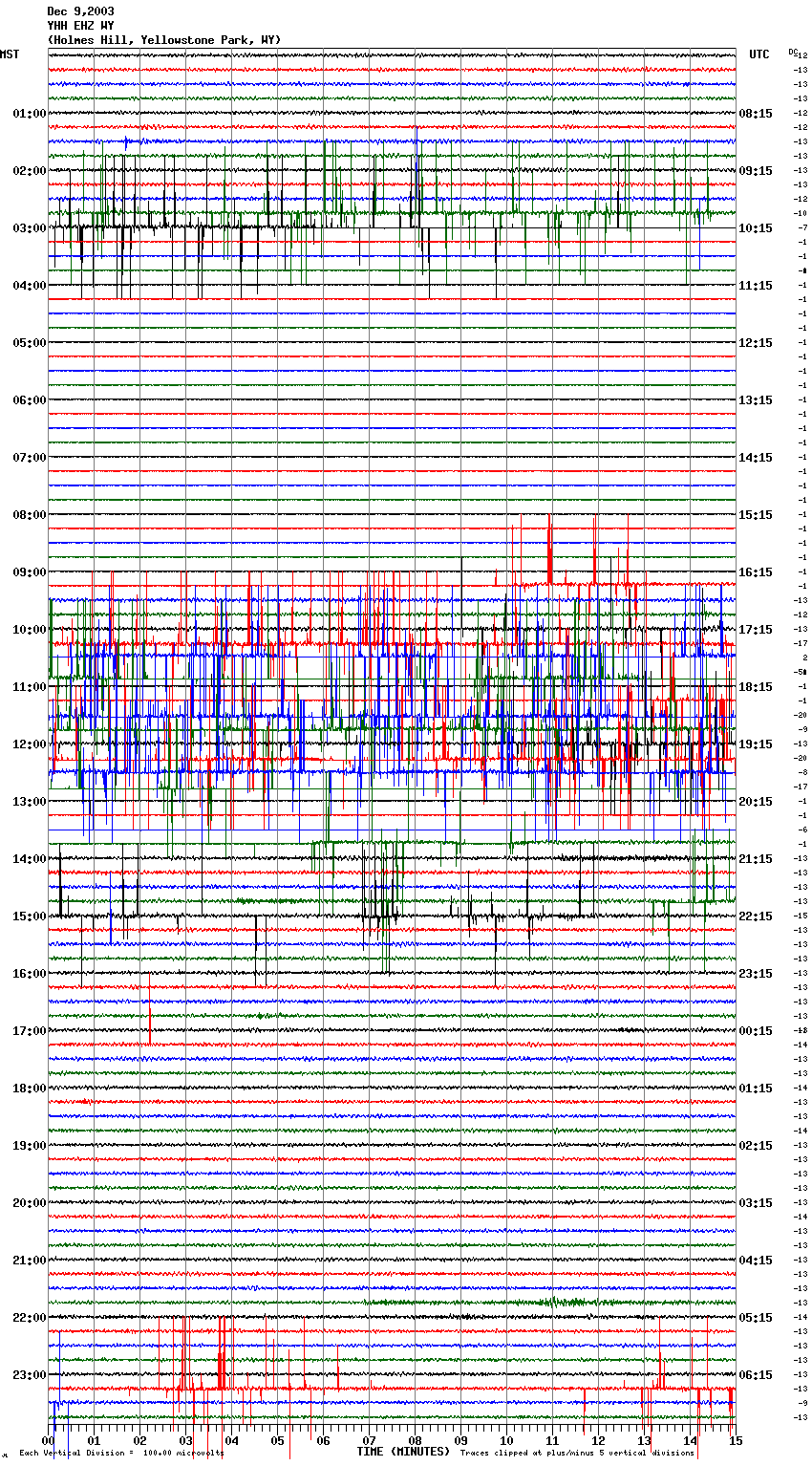Select the '09:00' MST time label
The image size is (812, 1466).
point(30,572)
